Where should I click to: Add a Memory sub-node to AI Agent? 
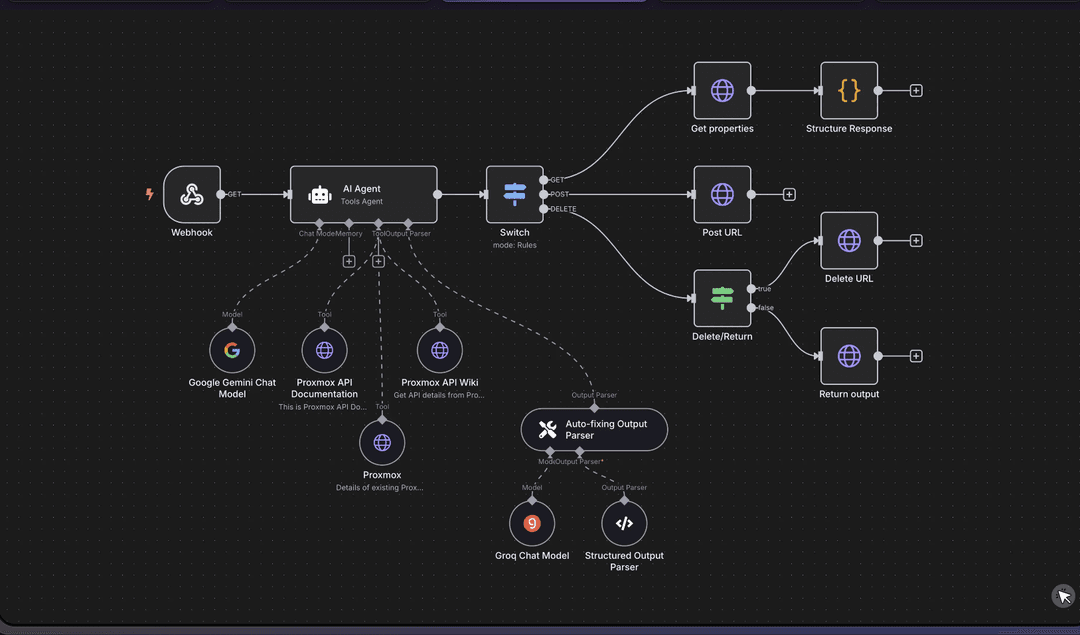point(349,261)
